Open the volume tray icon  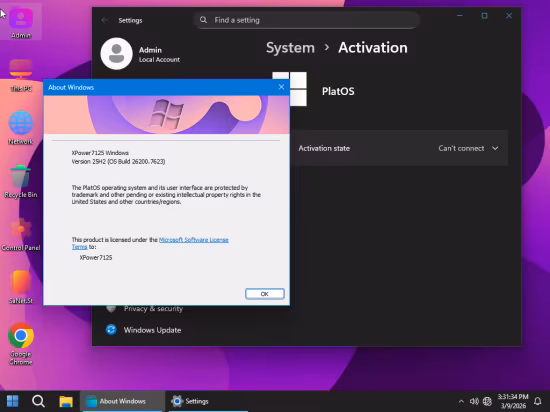pyautogui.click(x=474, y=401)
